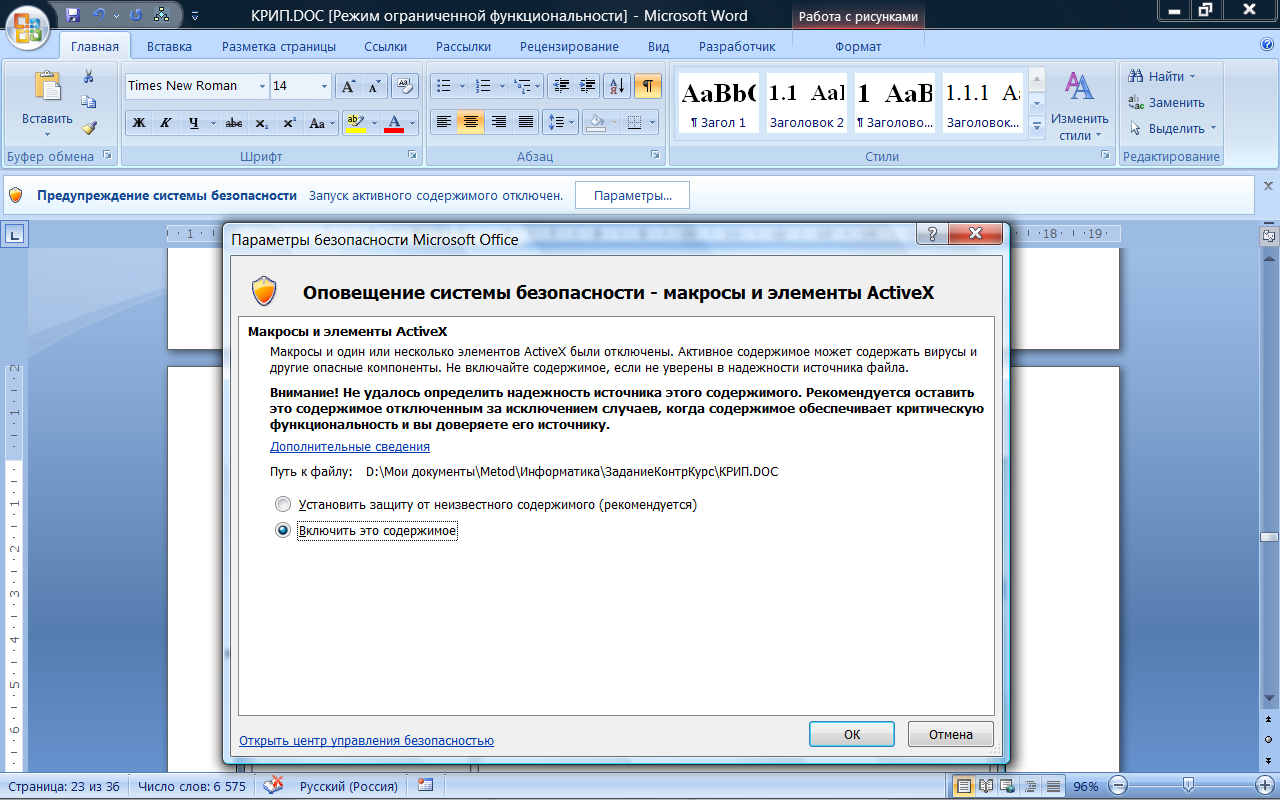
Task: Click zoom out minus button
Action: [x=1119, y=786]
